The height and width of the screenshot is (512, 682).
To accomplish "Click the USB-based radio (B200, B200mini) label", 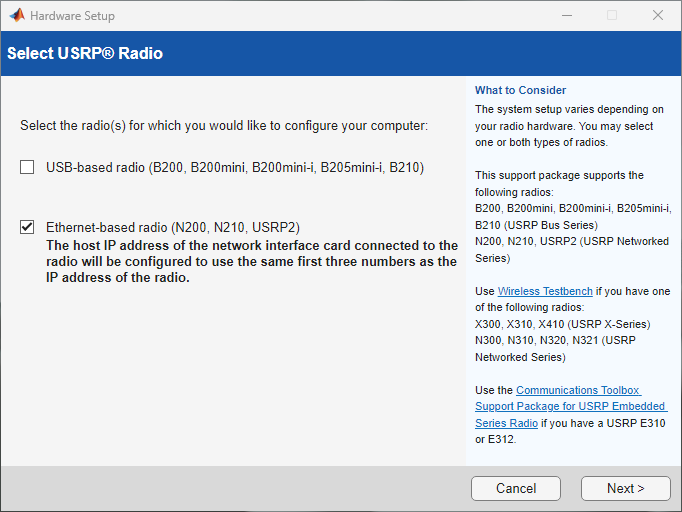I will [235, 167].
